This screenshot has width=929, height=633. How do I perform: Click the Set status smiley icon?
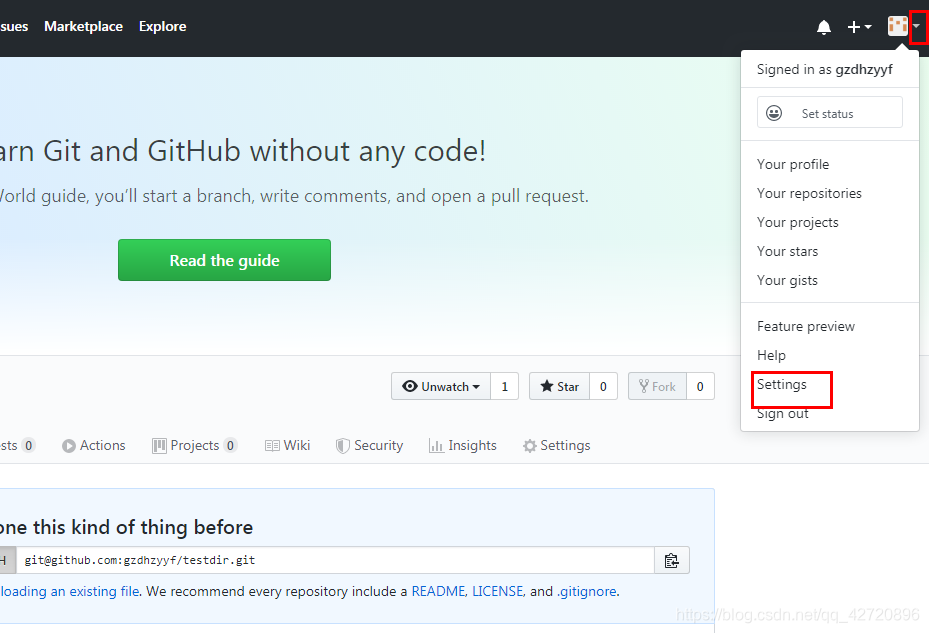774,113
